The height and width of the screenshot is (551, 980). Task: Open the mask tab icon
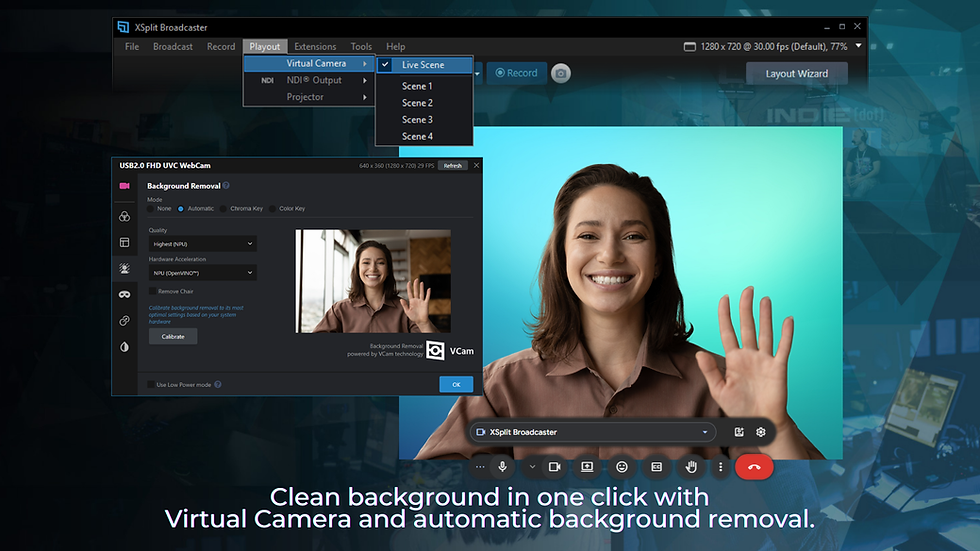pyautogui.click(x=124, y=294)
